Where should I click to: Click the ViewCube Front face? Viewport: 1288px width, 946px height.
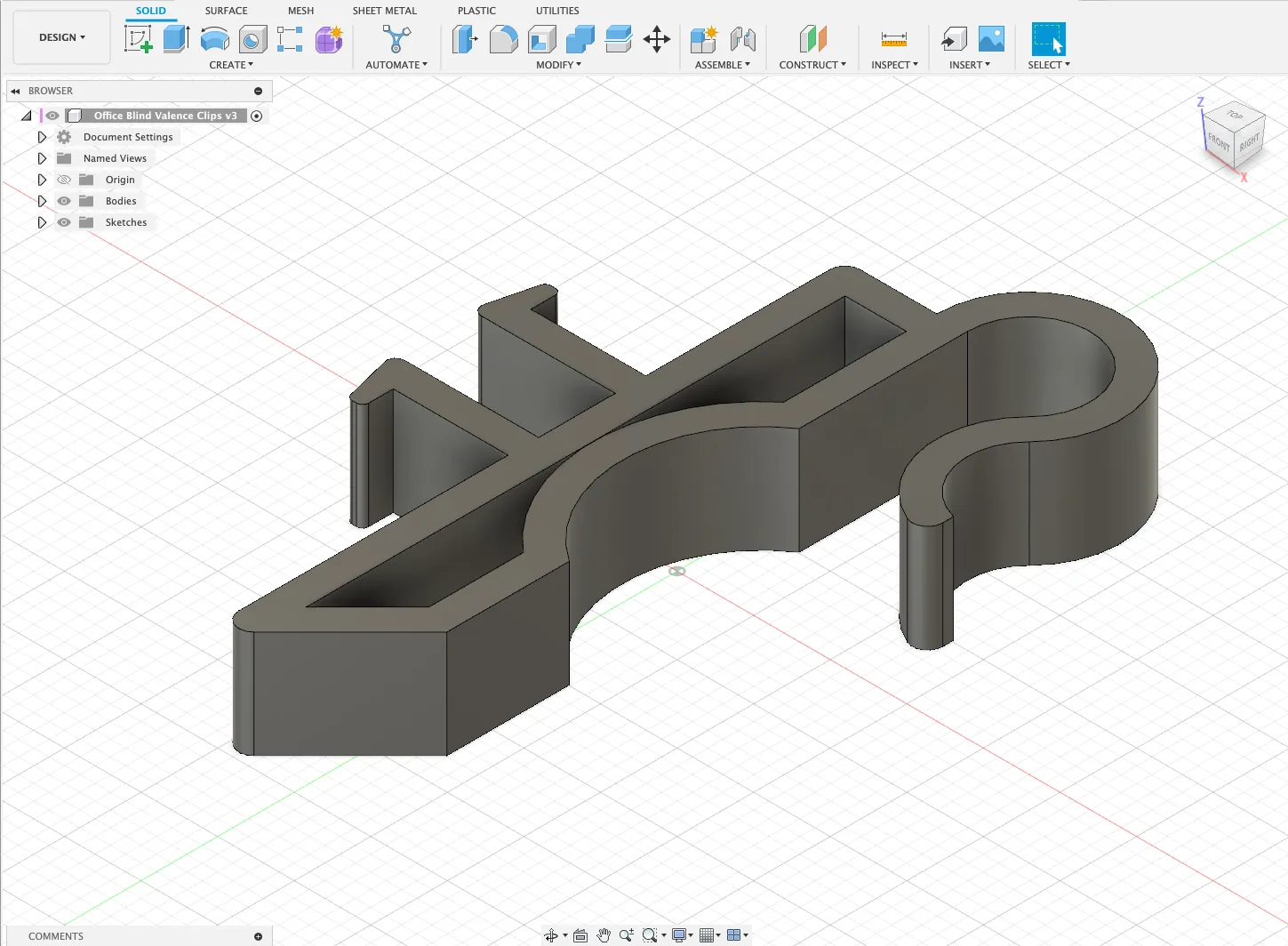coord(1219,142)
